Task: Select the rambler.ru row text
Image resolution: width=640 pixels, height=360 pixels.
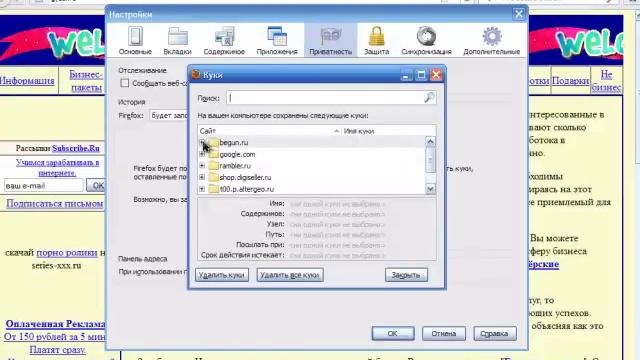Action: click(235, 166)
